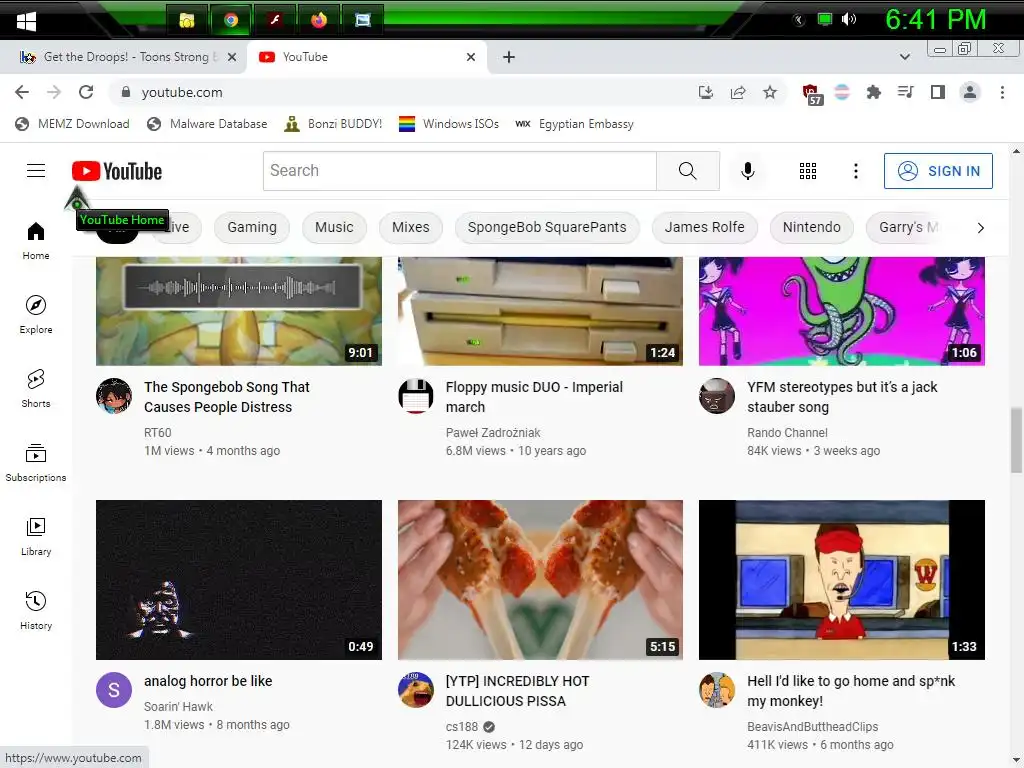Click the SIGN IN button

pyautogui.click(x=938, y=171)
